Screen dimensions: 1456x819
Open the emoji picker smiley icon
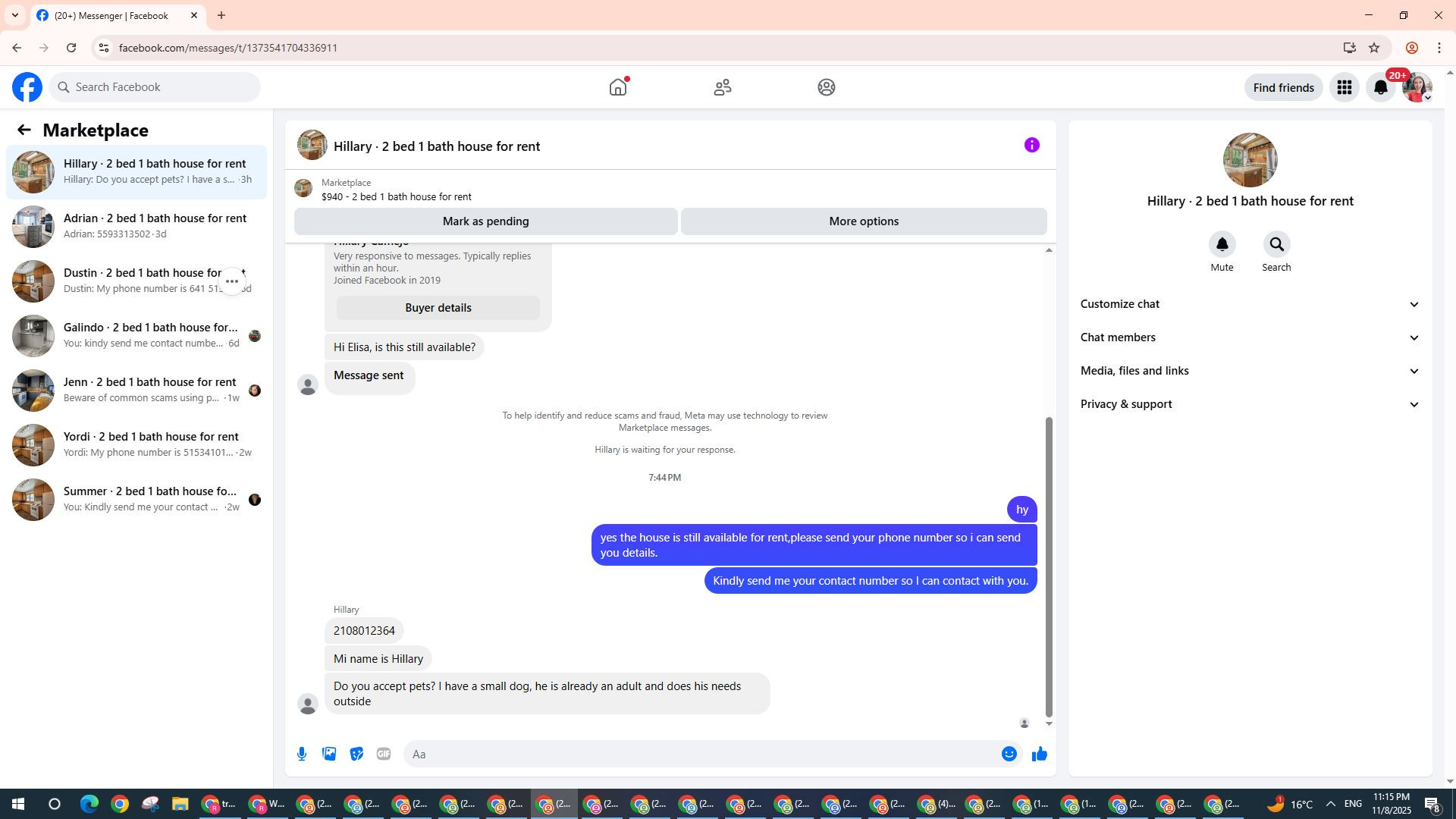[x=1009, y=754]
